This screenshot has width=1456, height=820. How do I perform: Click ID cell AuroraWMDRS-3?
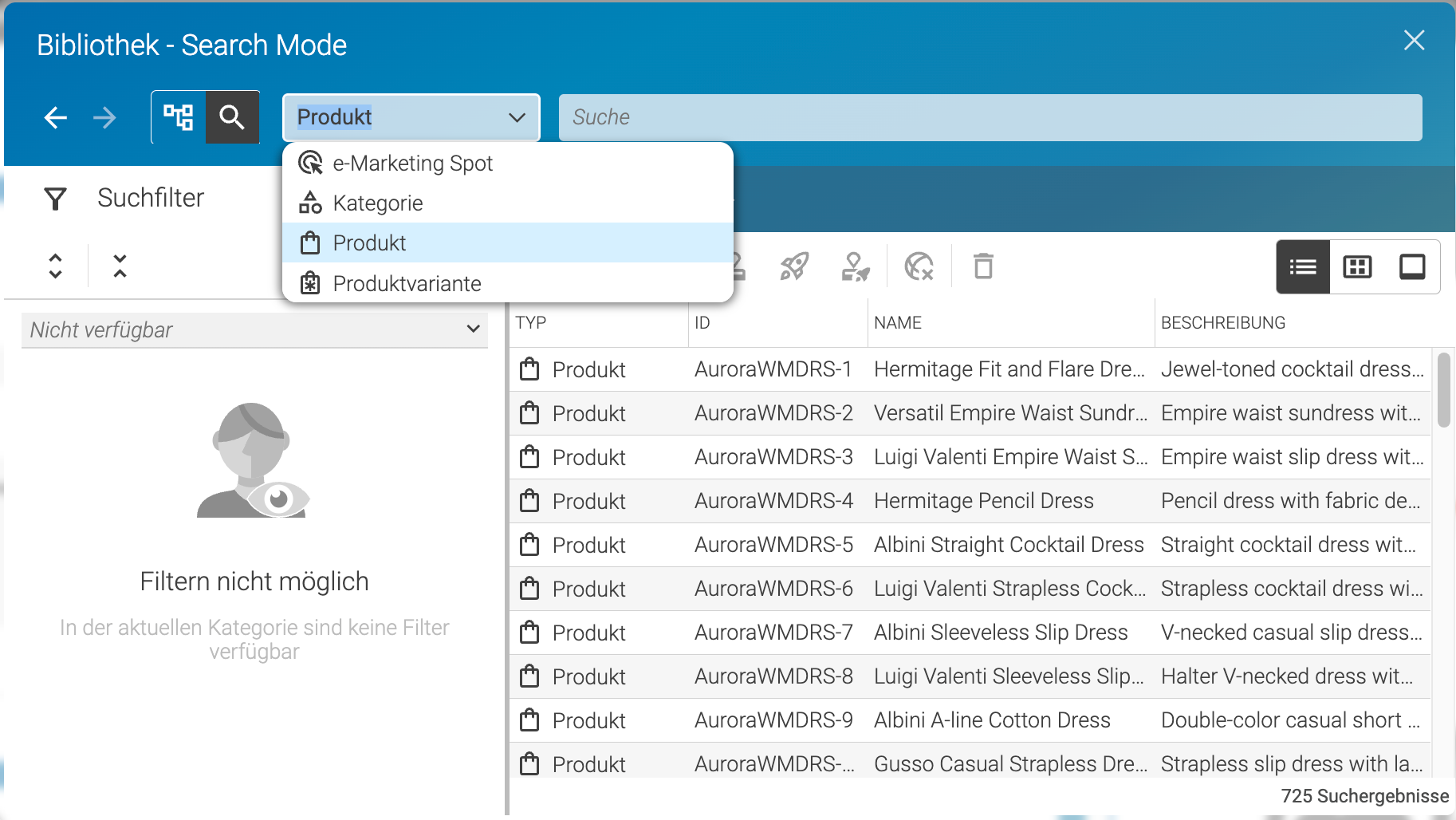click(x=773, y=456)
